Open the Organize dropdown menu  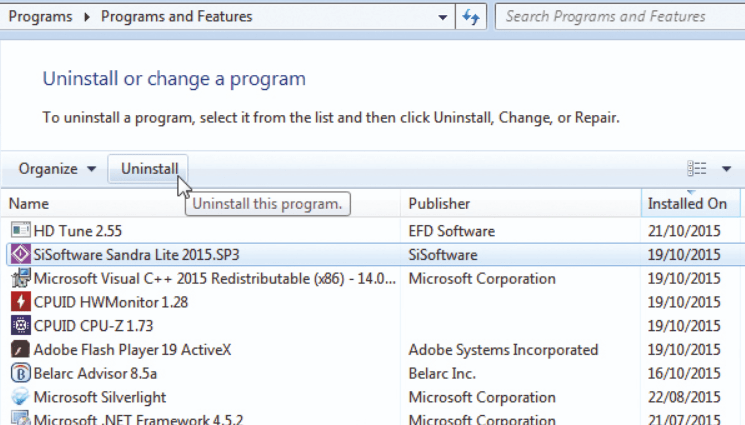click(x=57, y=169)
